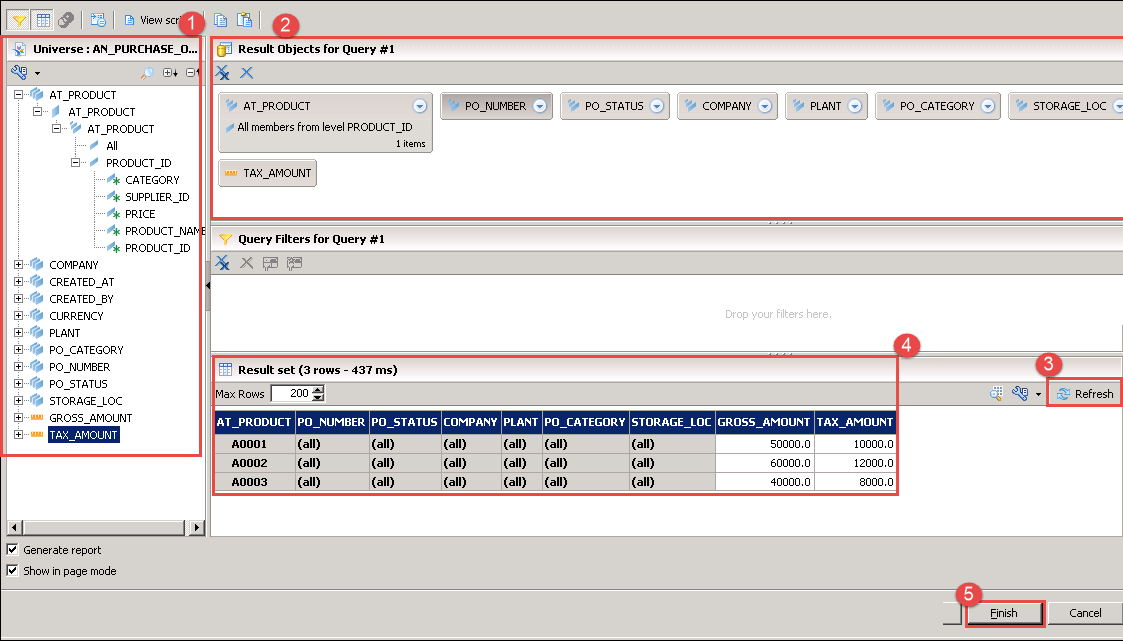Open the COMPANY result object dropdown arrow
Image resolution: width=1123 pixels, height=641 pixels.
point(765,106)
